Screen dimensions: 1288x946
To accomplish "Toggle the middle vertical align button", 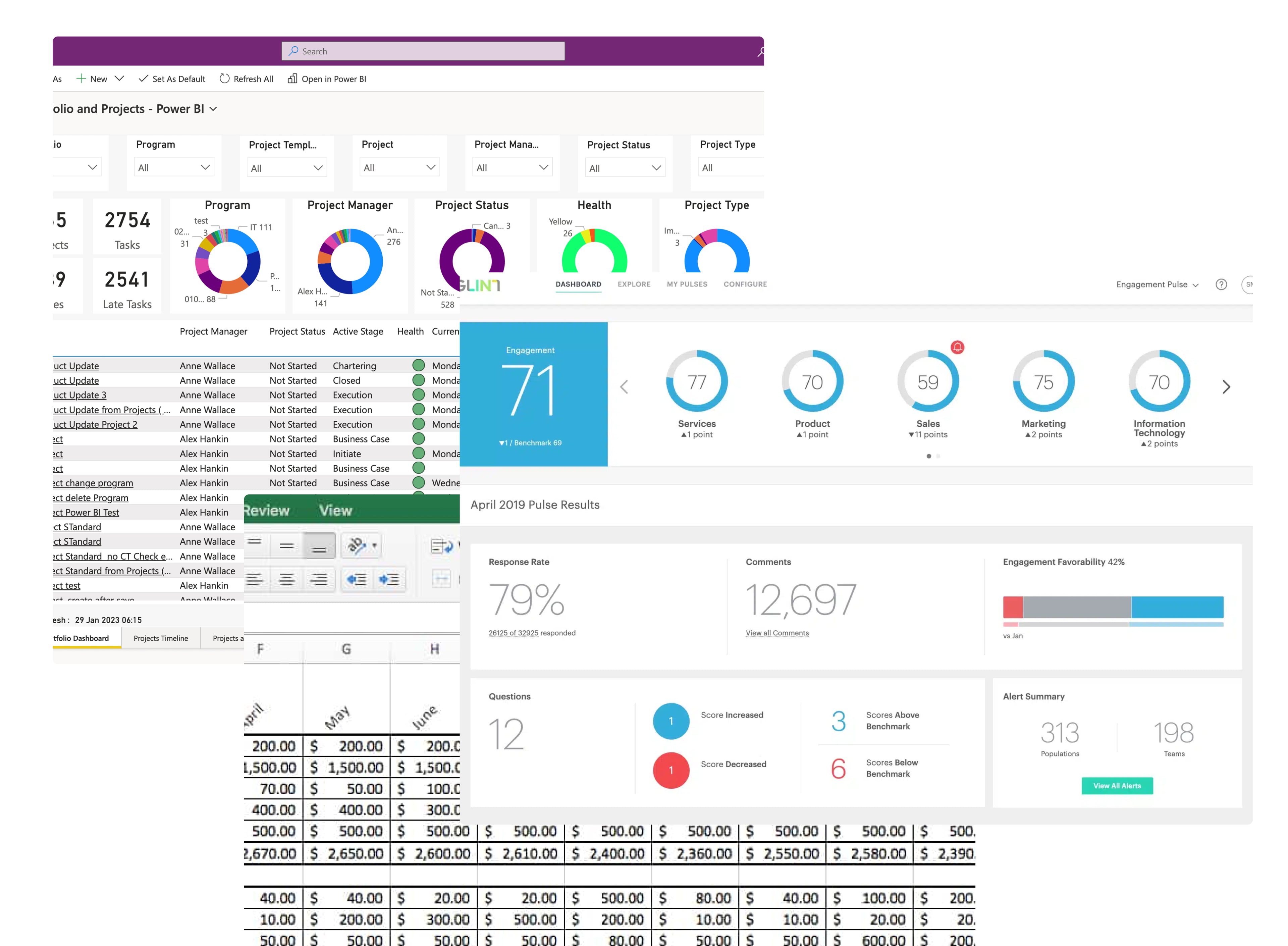I will (286, 546).
